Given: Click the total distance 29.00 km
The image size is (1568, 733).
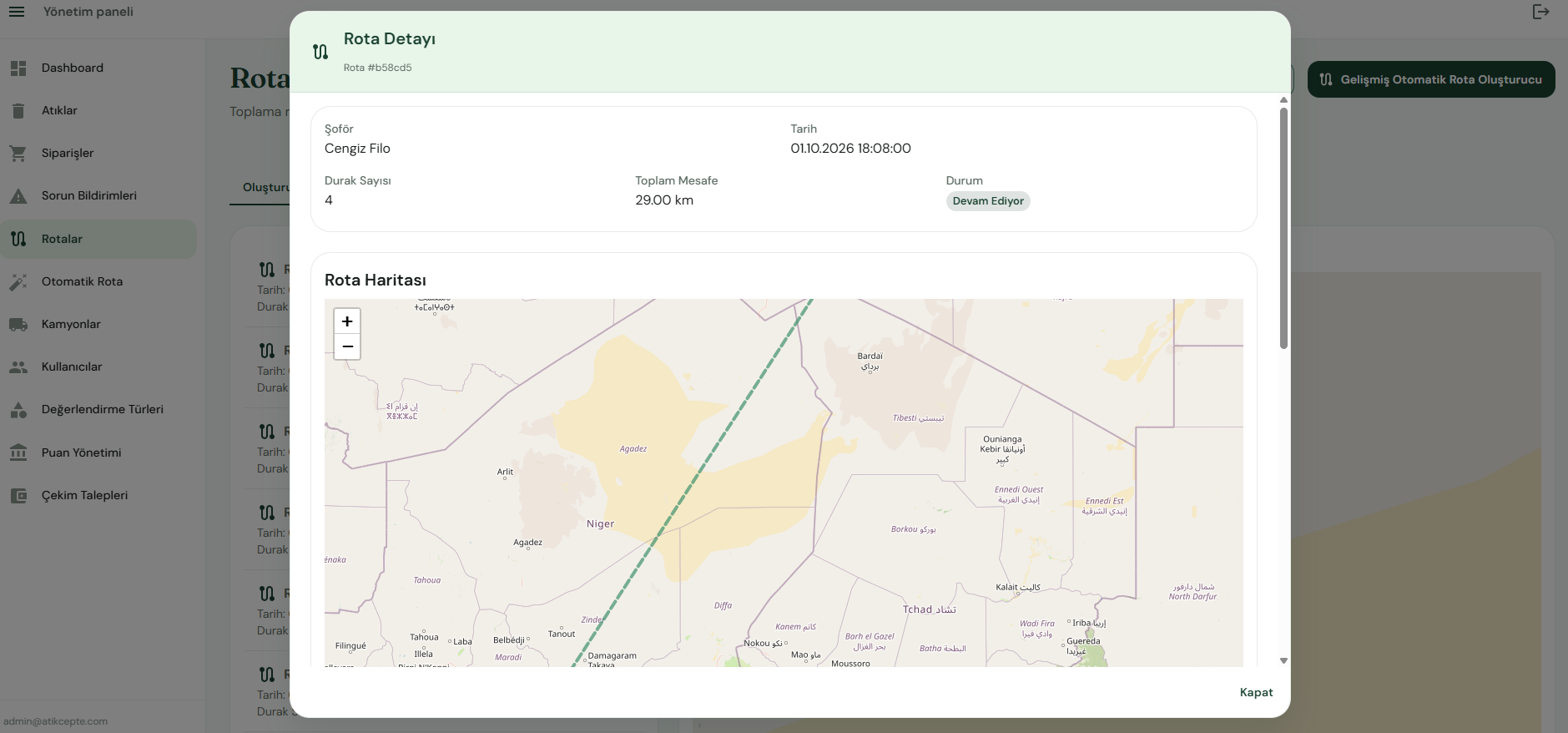Looking at the screenshot, I should [x=664, y=200].
